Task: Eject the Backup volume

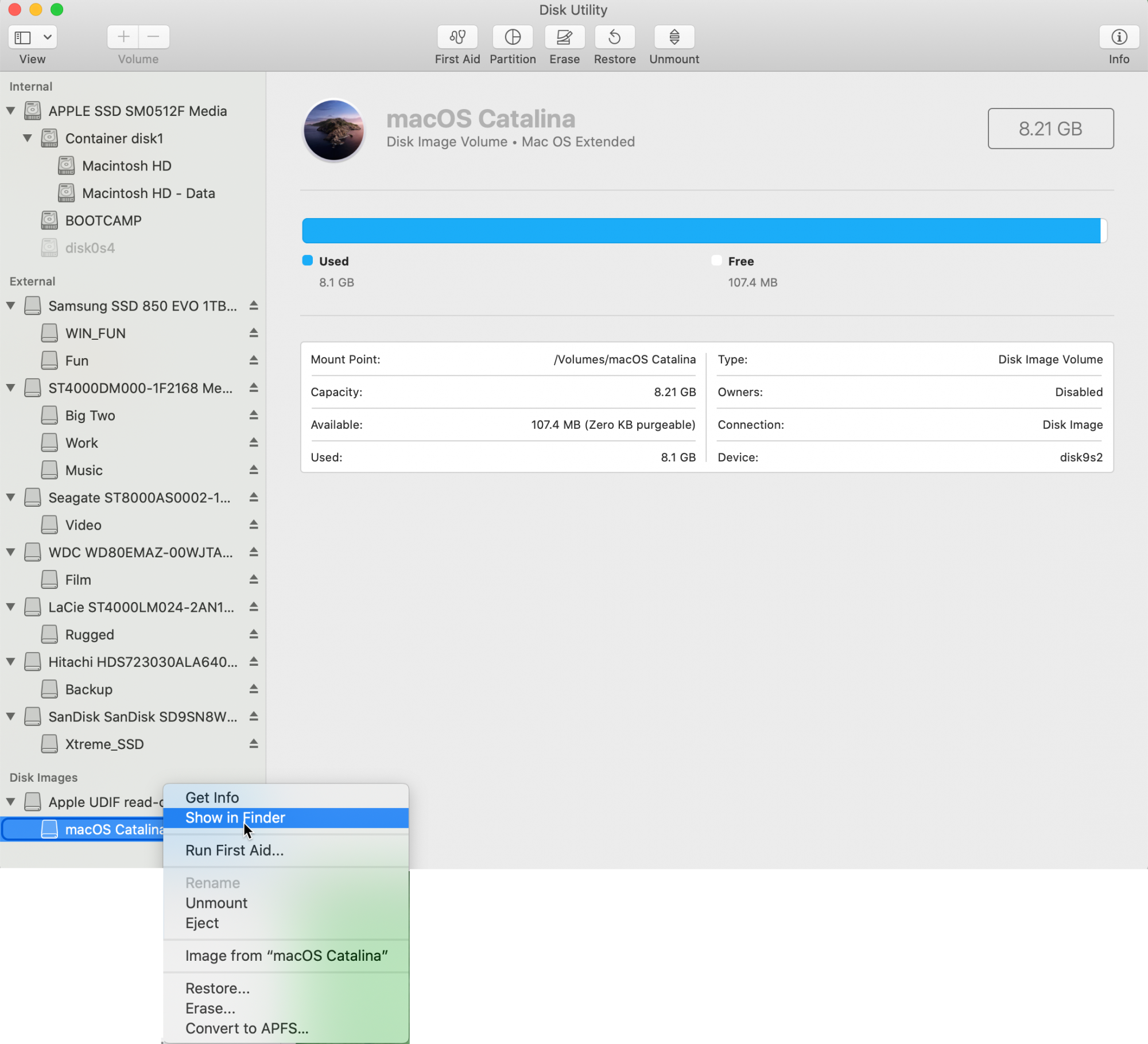Action: coord(253,689)
